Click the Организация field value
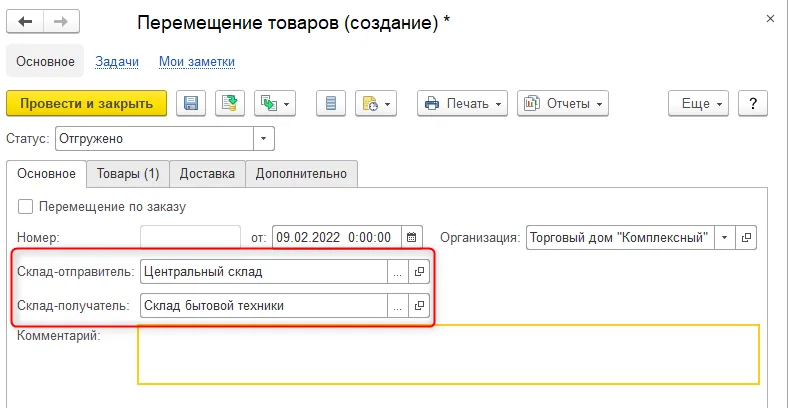 pyautogui.click(x=620, y=237)
